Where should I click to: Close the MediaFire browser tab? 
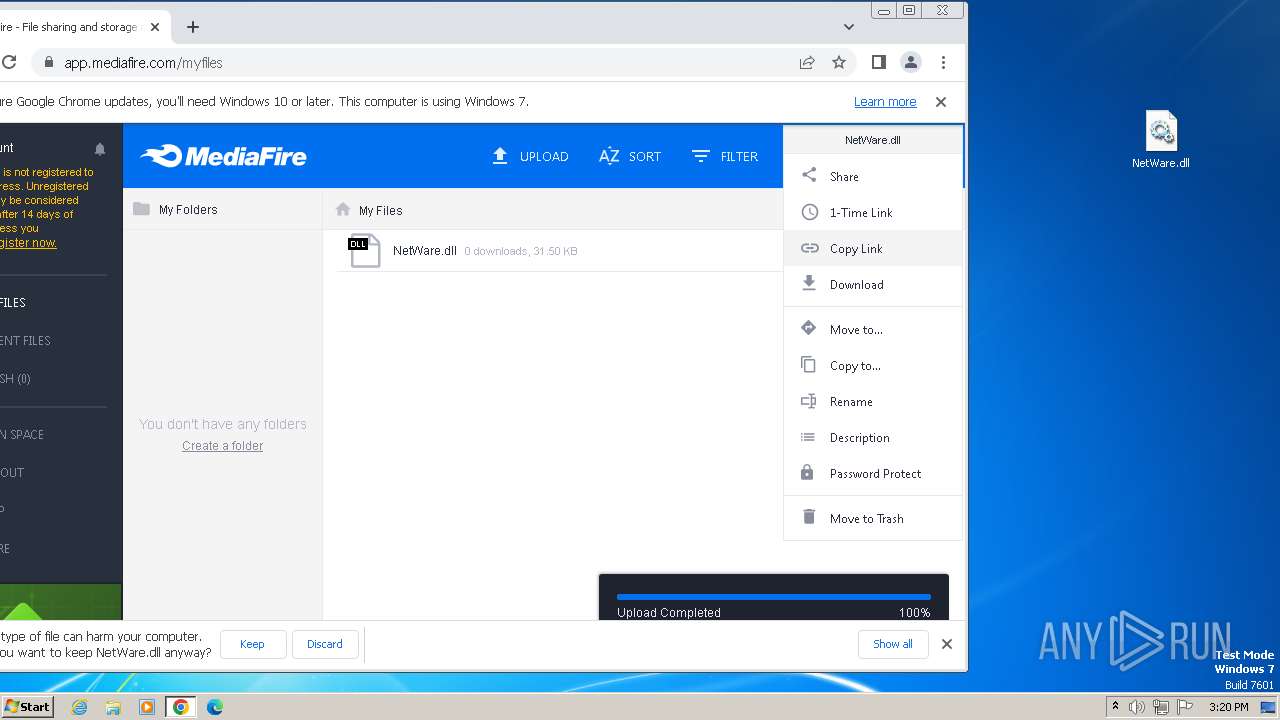[155, 27]
